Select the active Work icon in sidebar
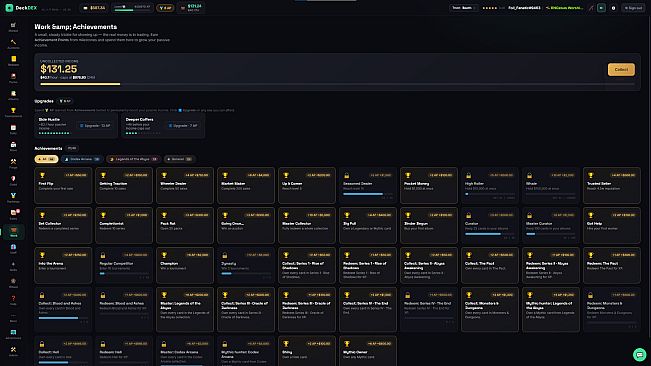Viewport: 651px width, 366px height. tap(14, 232)
